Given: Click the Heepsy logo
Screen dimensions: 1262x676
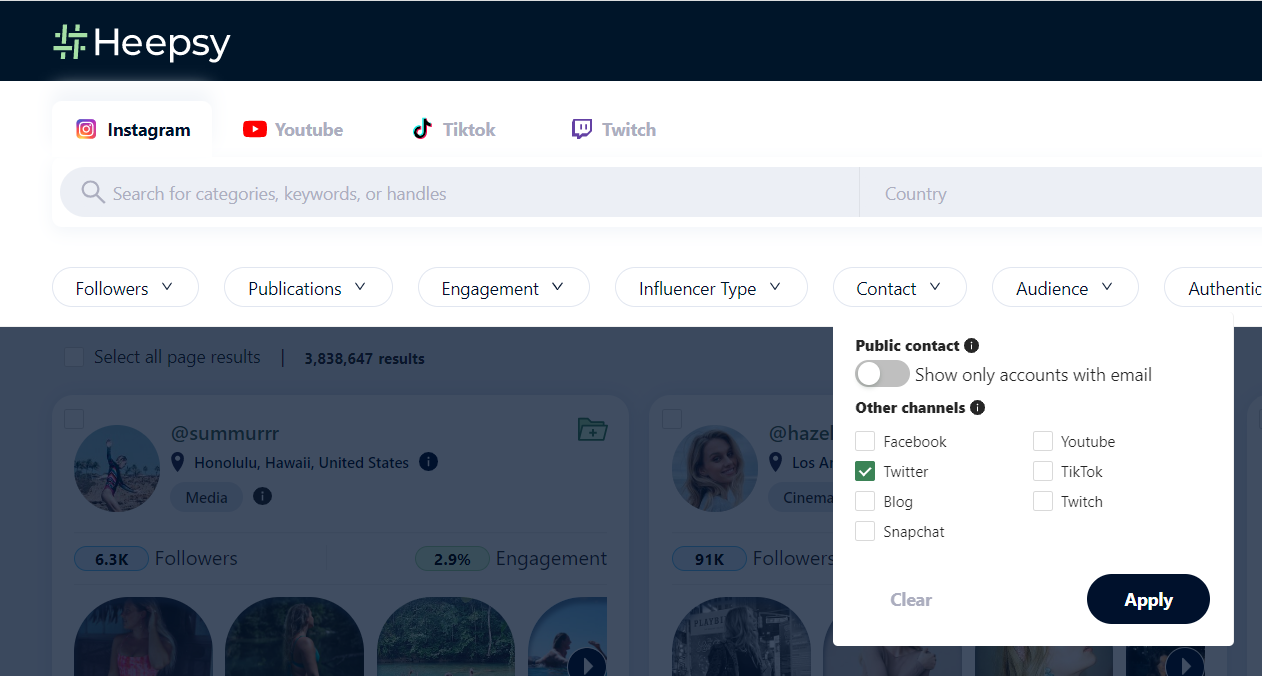Looking at the screenshot, I should 142,42.
